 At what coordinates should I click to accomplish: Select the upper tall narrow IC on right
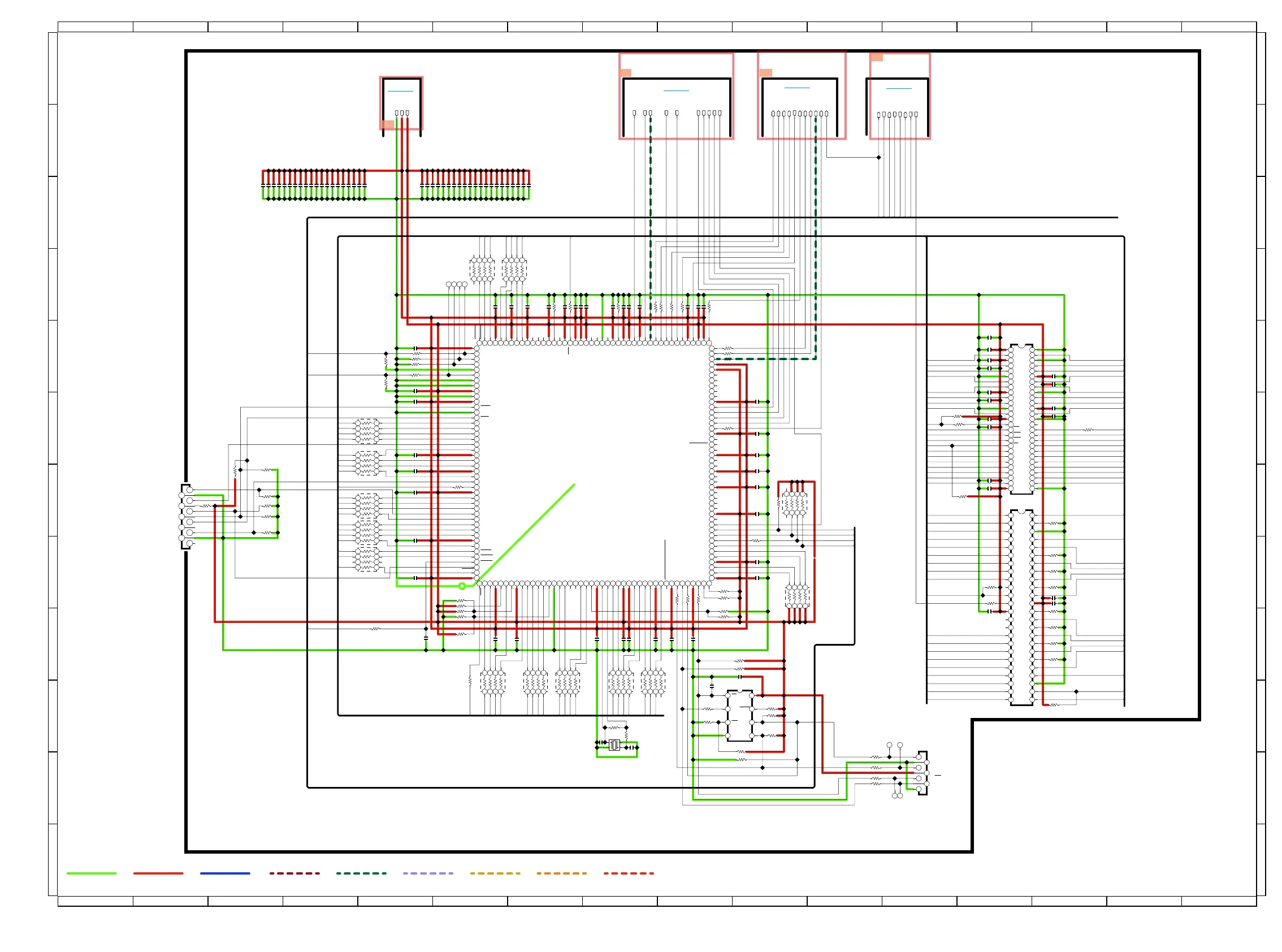pyautogui.click(x=1021, y=419)
